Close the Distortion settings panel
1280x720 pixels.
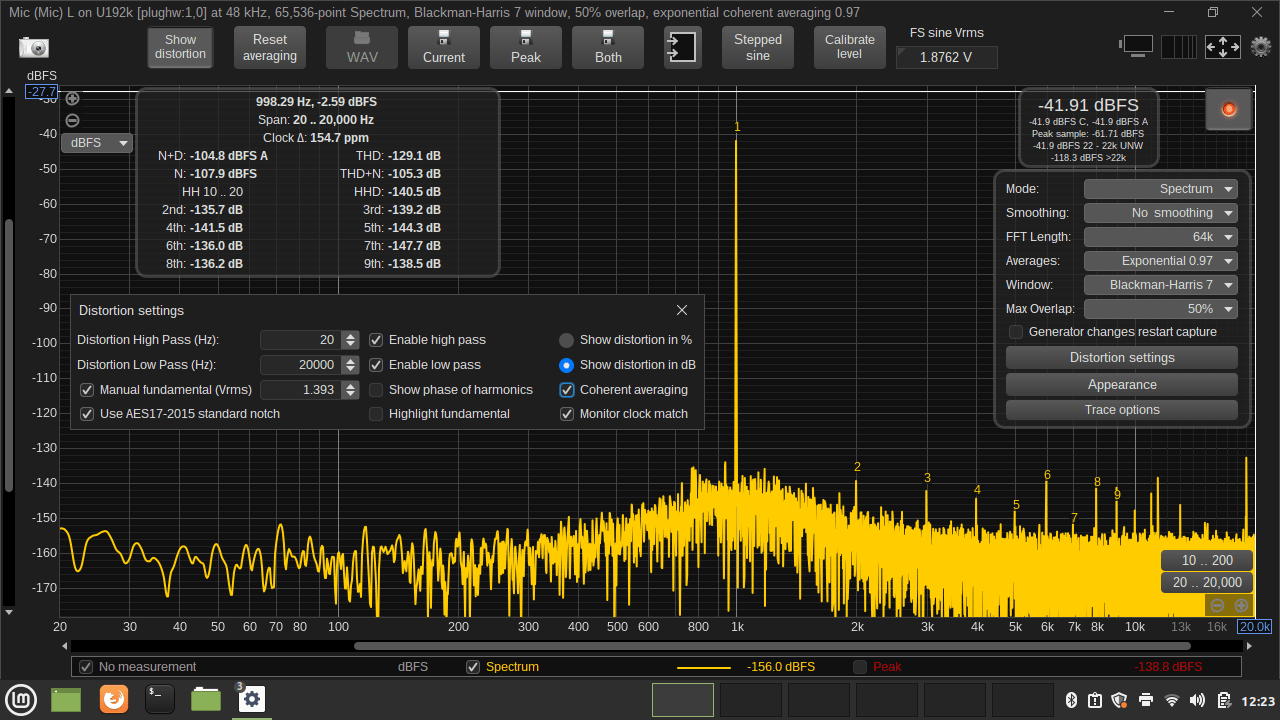682,310
